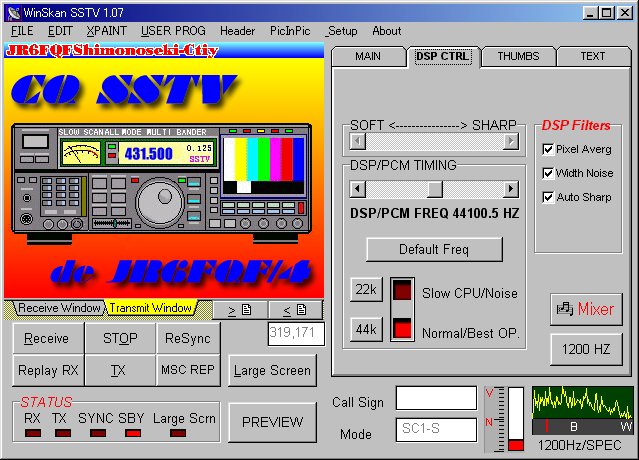Open the Setup menu
Viewport: 639px width, 460px height.
pyautogui.click(x=342, y=31)
